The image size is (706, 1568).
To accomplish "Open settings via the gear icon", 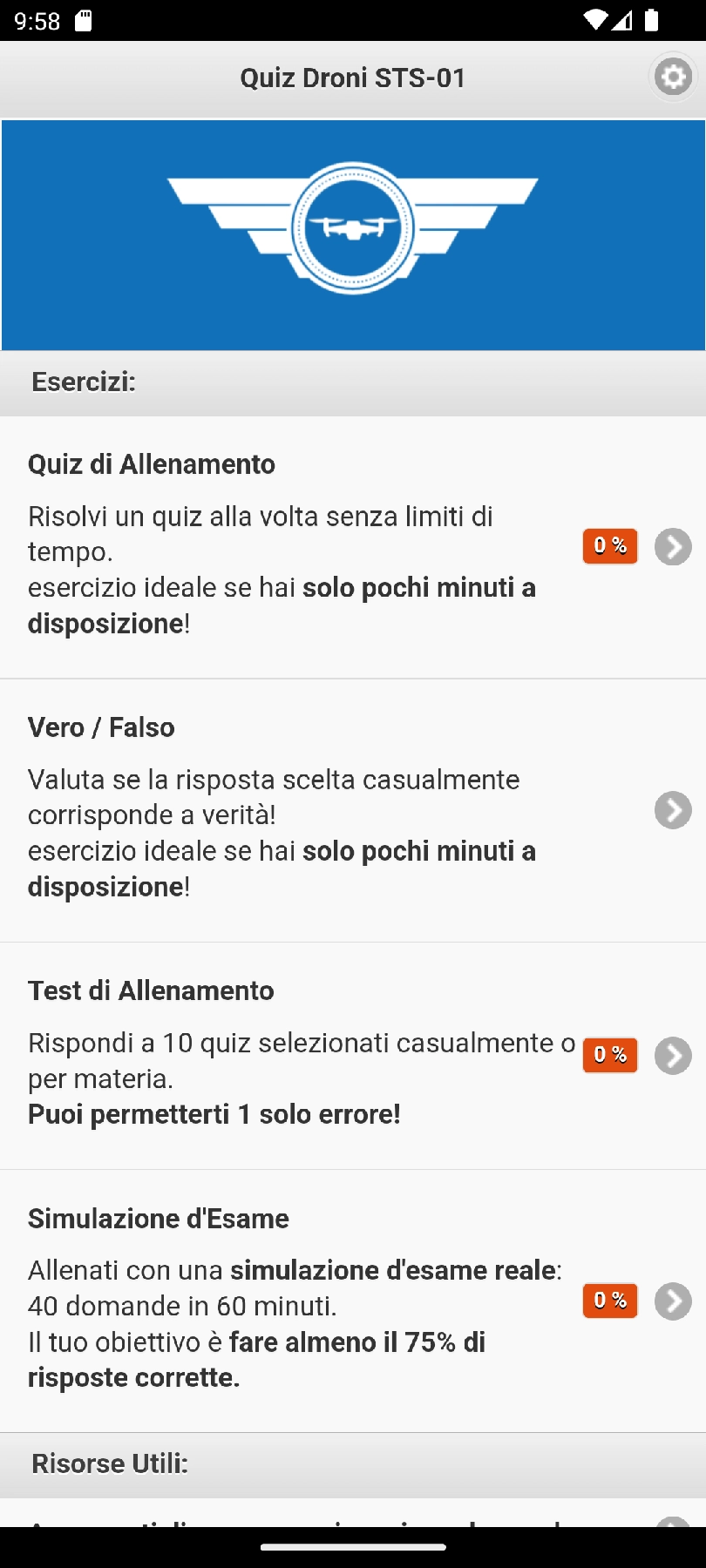I will click(673, 78).
